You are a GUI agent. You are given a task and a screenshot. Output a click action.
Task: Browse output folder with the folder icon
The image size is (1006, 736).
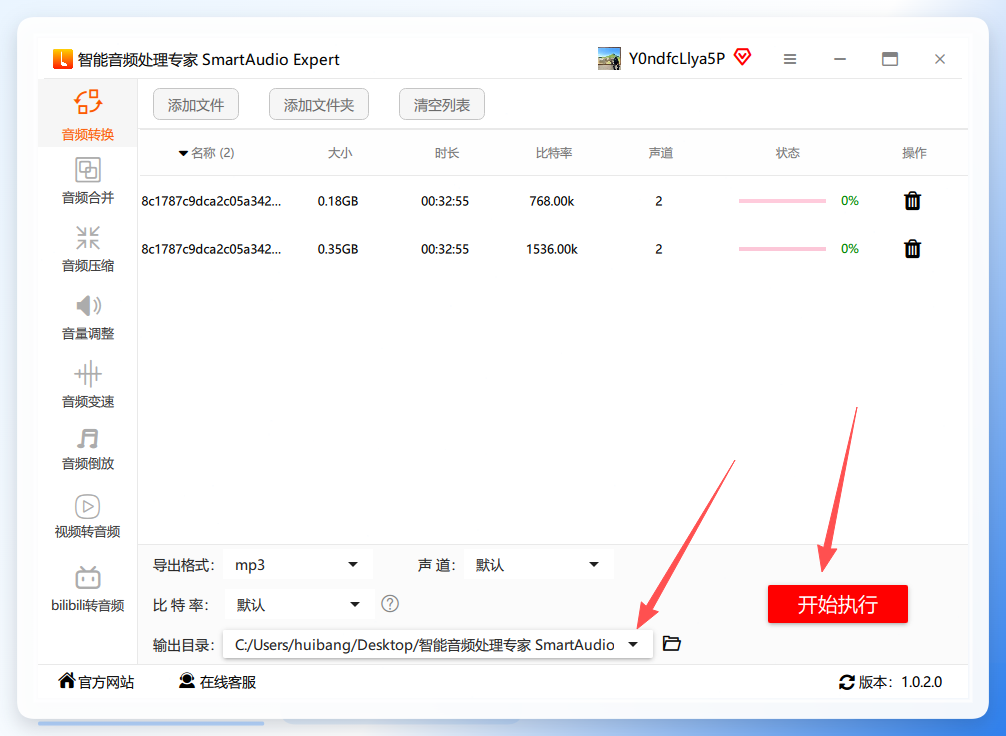coord(672,644)
